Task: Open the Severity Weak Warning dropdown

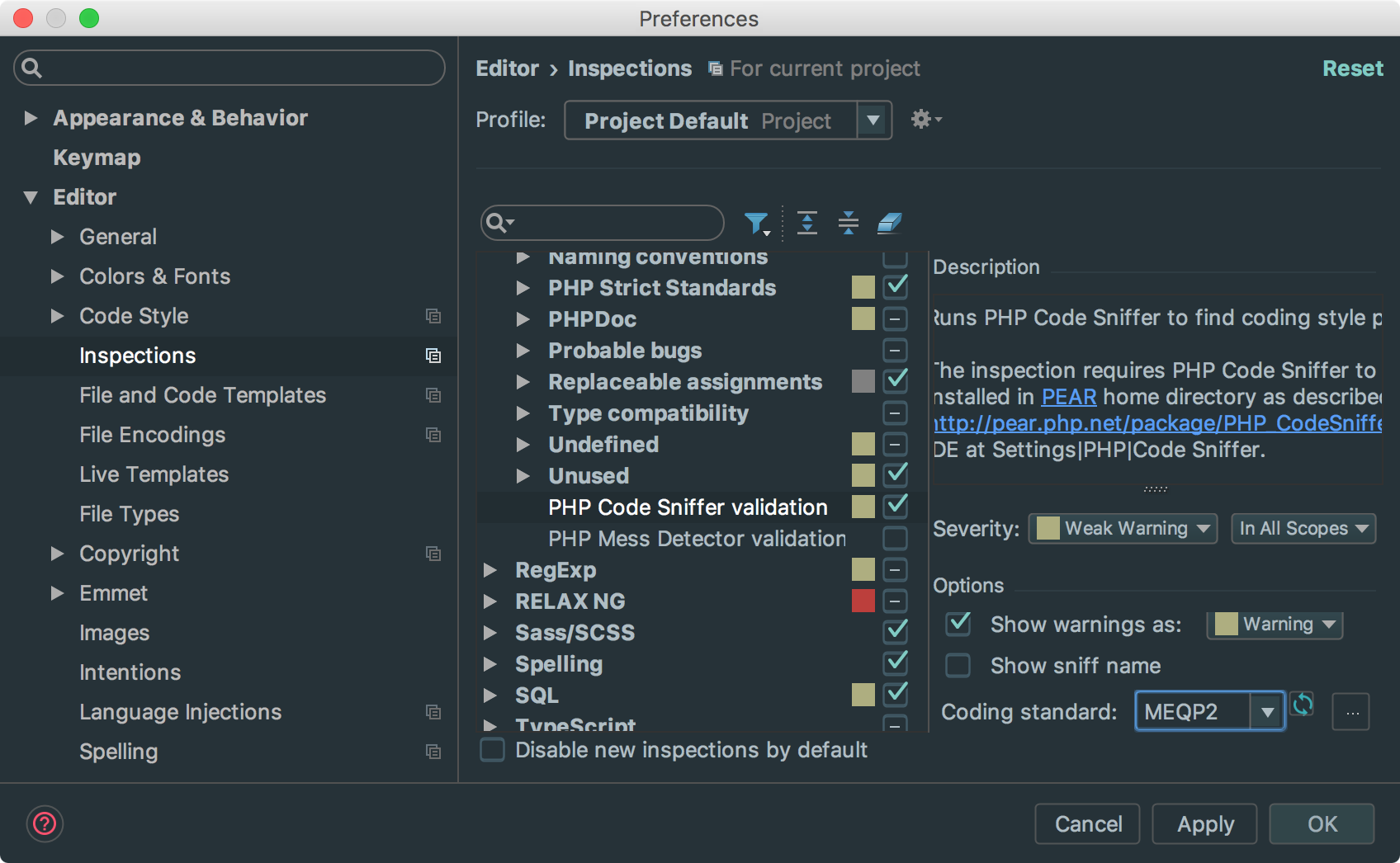Action: (x=1123, y=529)
